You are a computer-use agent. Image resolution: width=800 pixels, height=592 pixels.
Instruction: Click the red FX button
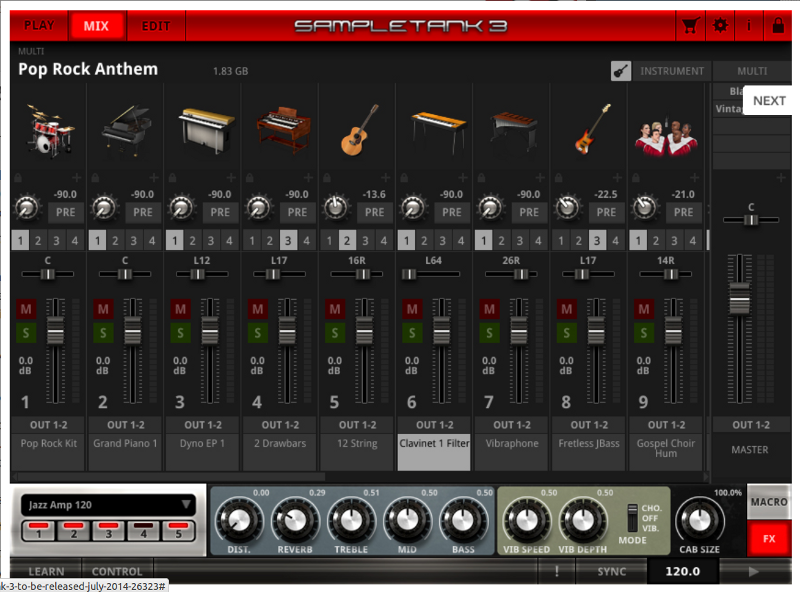pos(769,538)
